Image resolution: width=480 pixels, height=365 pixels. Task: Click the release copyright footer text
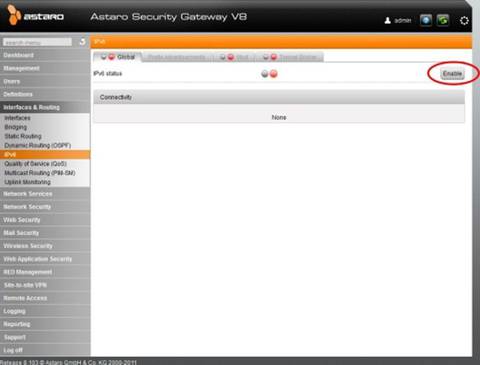click(68, 362)
